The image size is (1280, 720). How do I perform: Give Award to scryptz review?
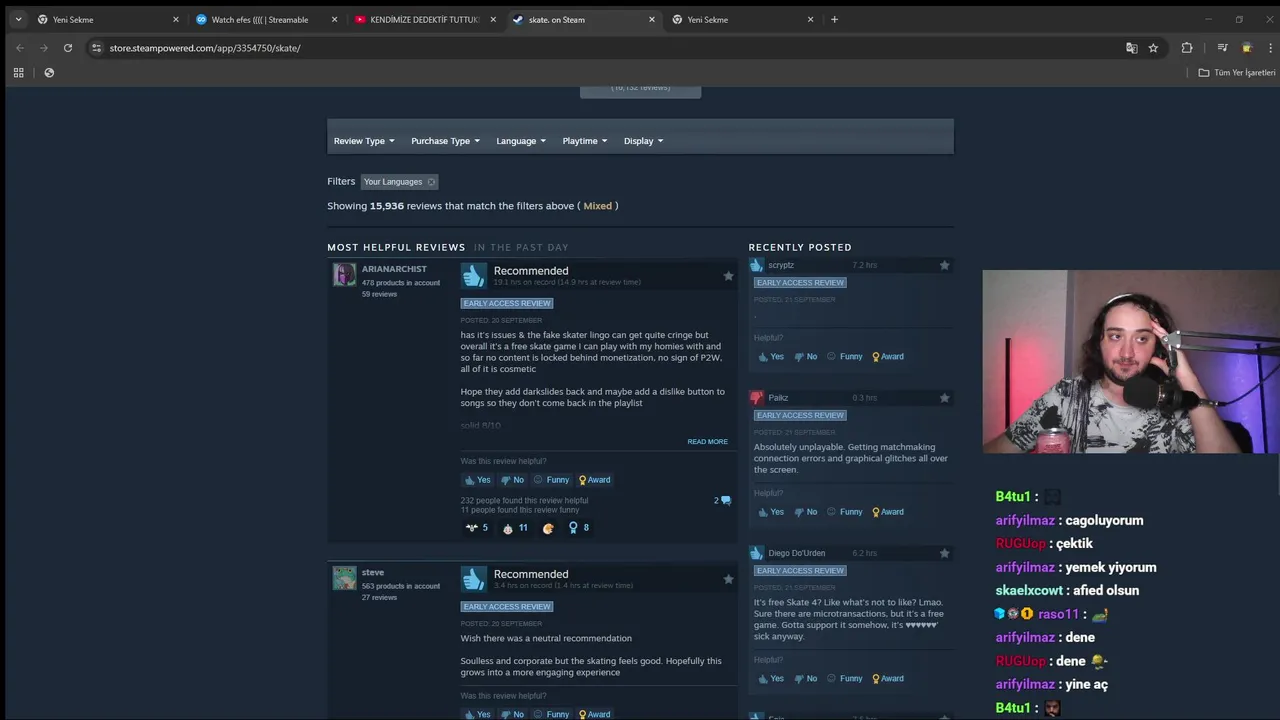click(x=887, y=357)
